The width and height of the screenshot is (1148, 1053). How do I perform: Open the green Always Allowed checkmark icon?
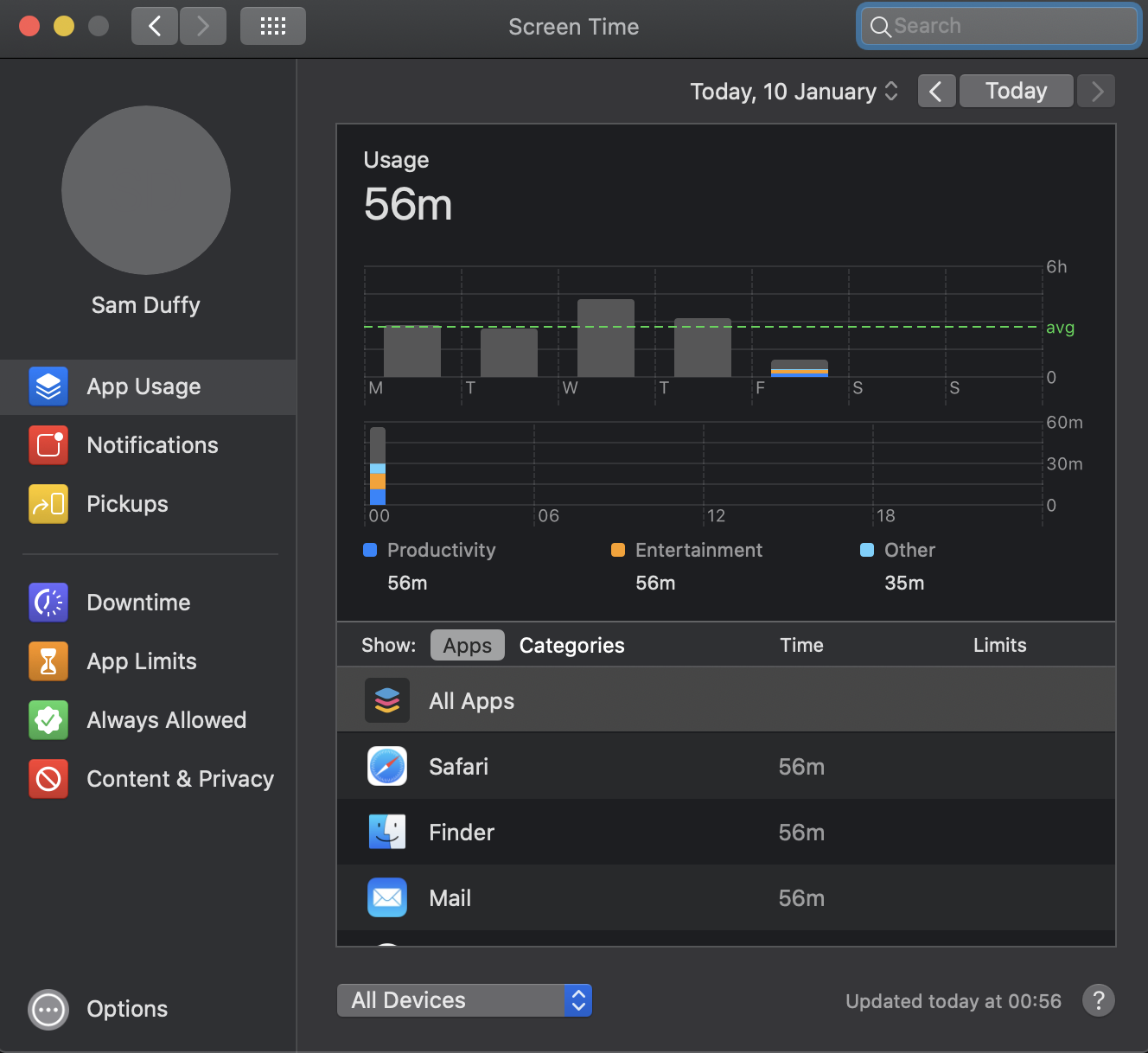click(48, 720)
